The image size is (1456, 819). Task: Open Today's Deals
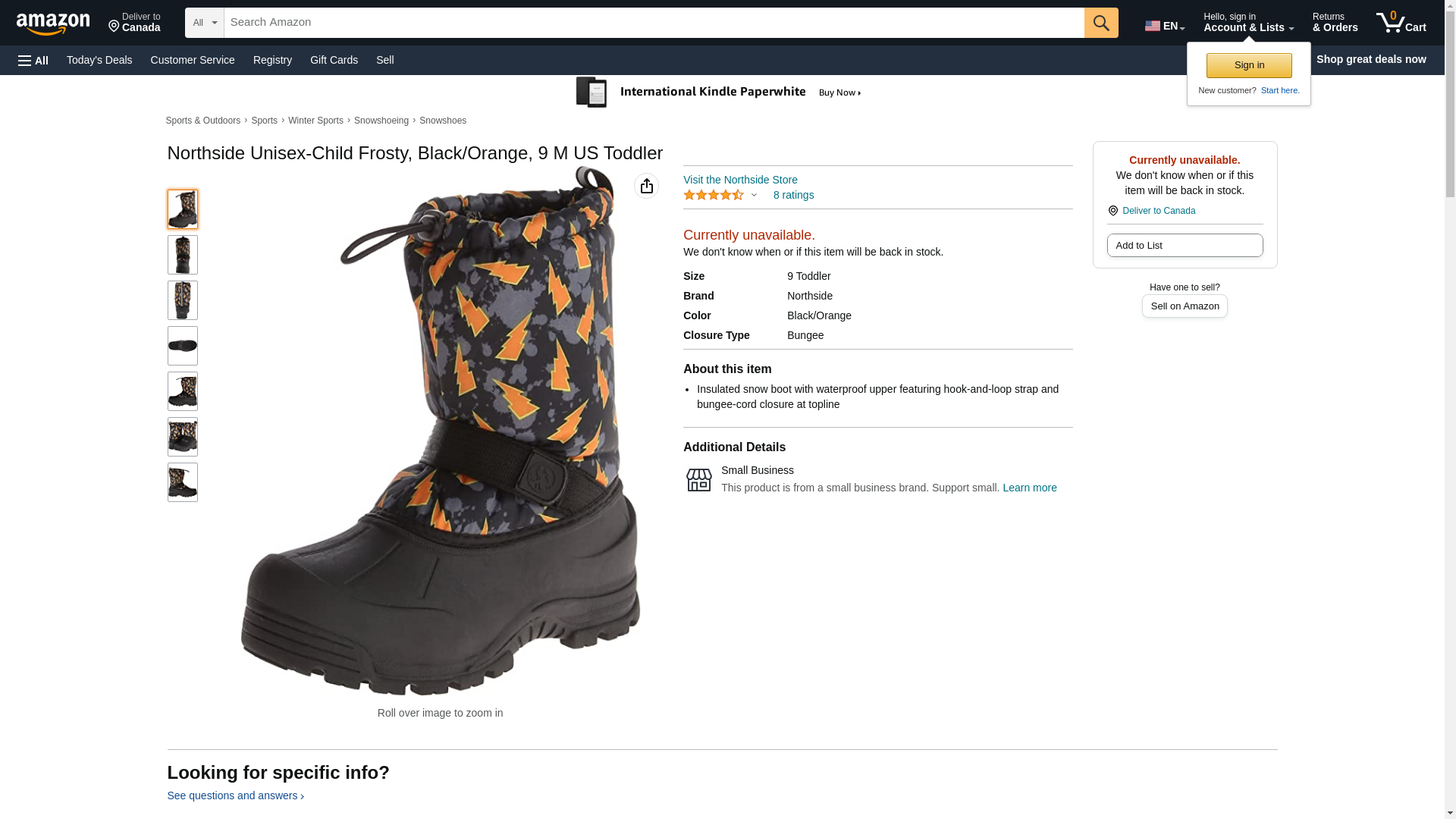(x=99, y=60)
